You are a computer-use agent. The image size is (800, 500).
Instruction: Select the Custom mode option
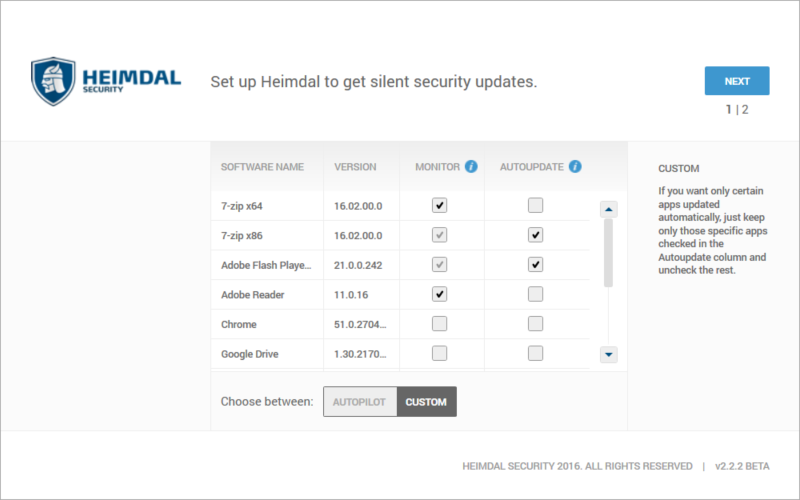427,402
